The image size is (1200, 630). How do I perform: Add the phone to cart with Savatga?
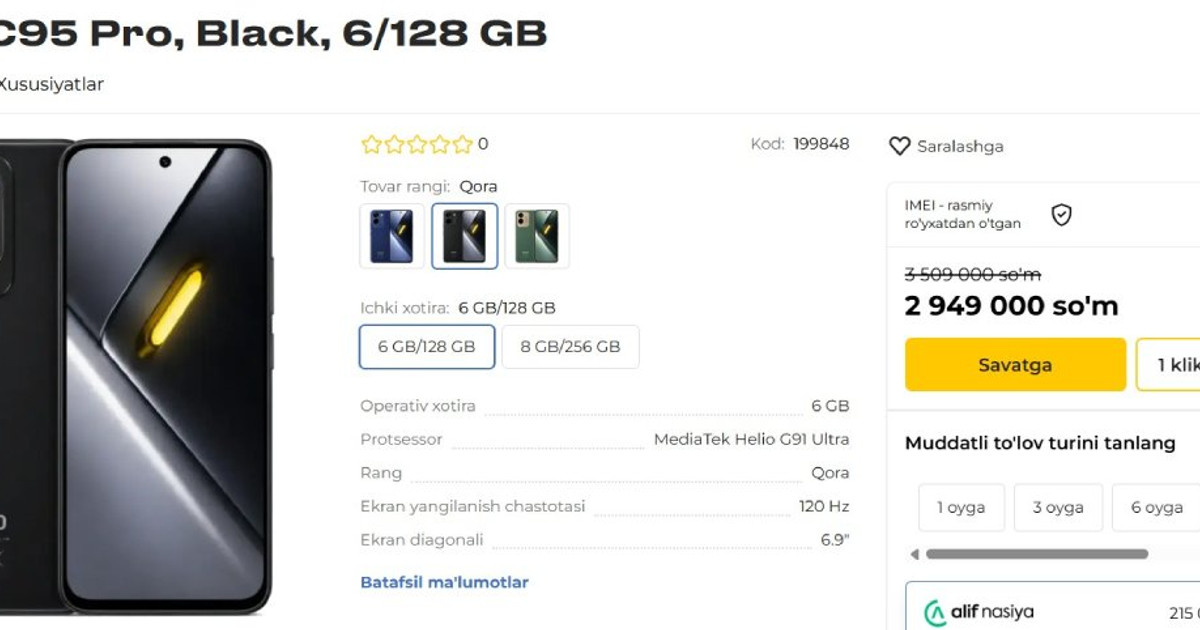pos(1015,365)
